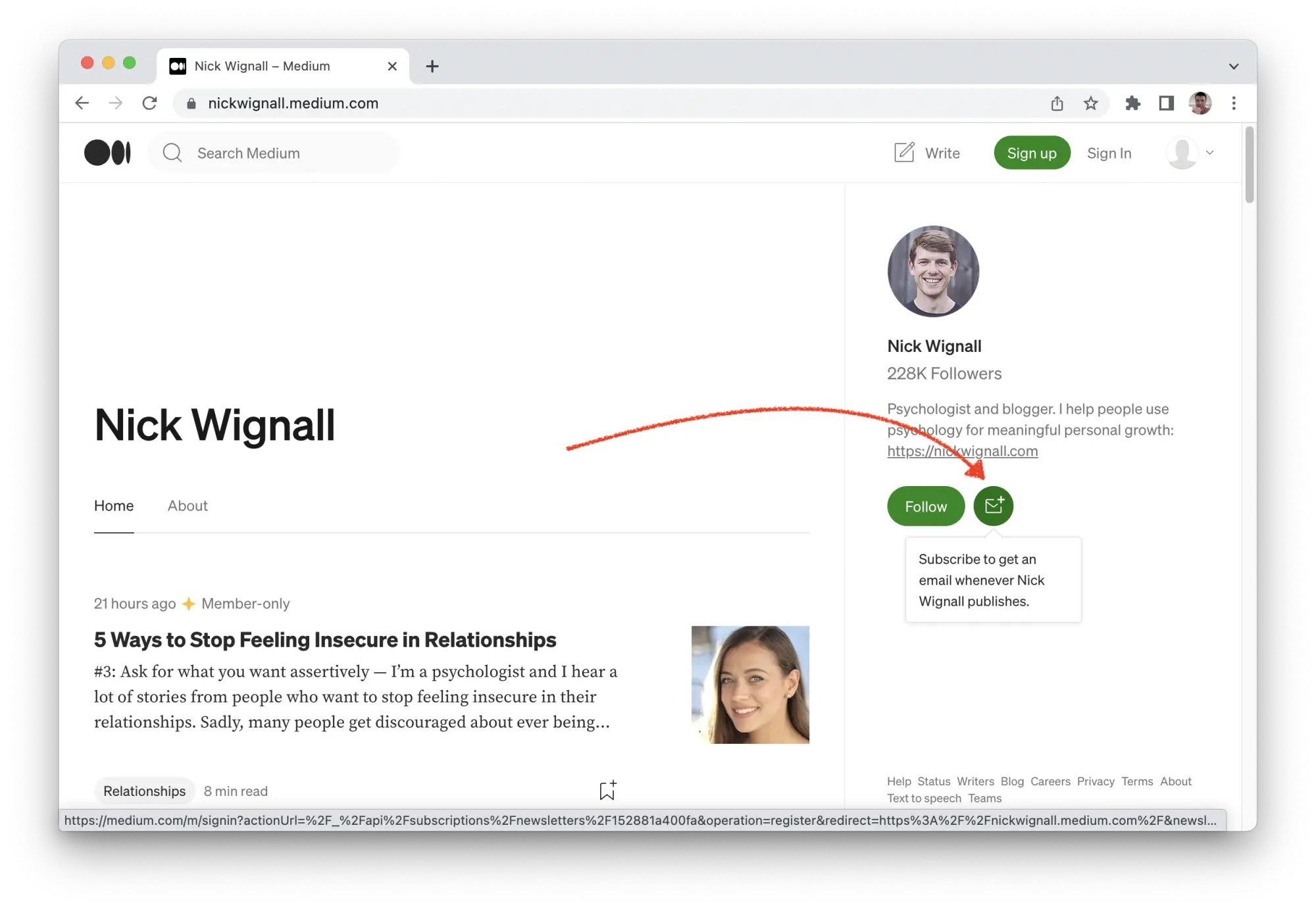Click the search icon on Medium
Viewport: 1316px width, 909px height.
[172, 152]
